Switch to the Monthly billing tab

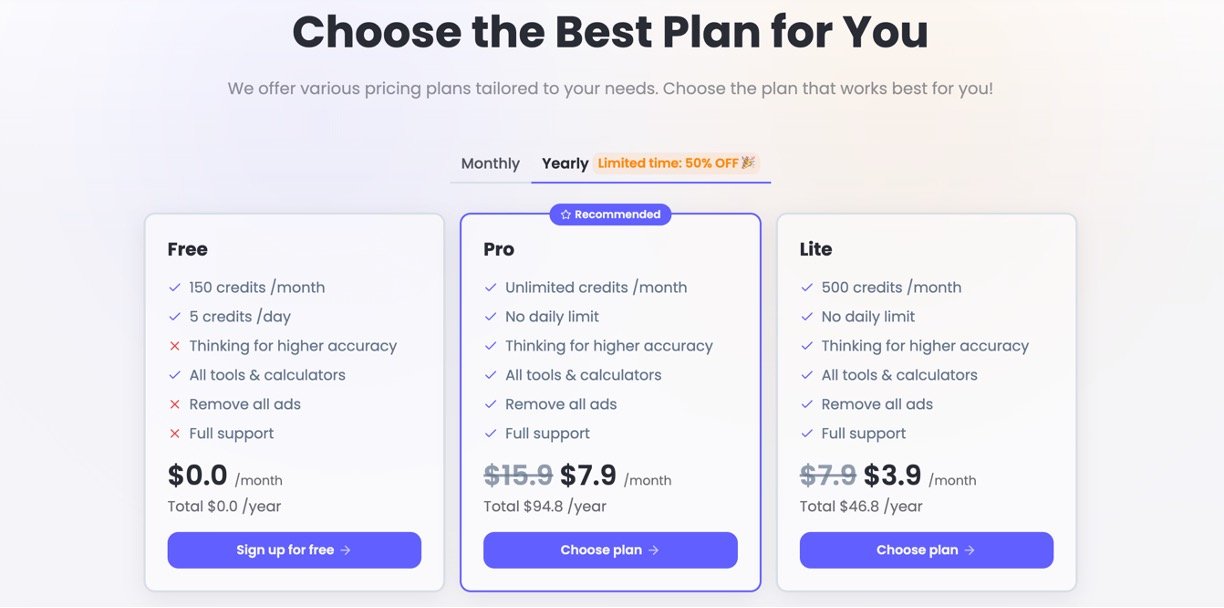pyautogui.click(x=490, y=164)
